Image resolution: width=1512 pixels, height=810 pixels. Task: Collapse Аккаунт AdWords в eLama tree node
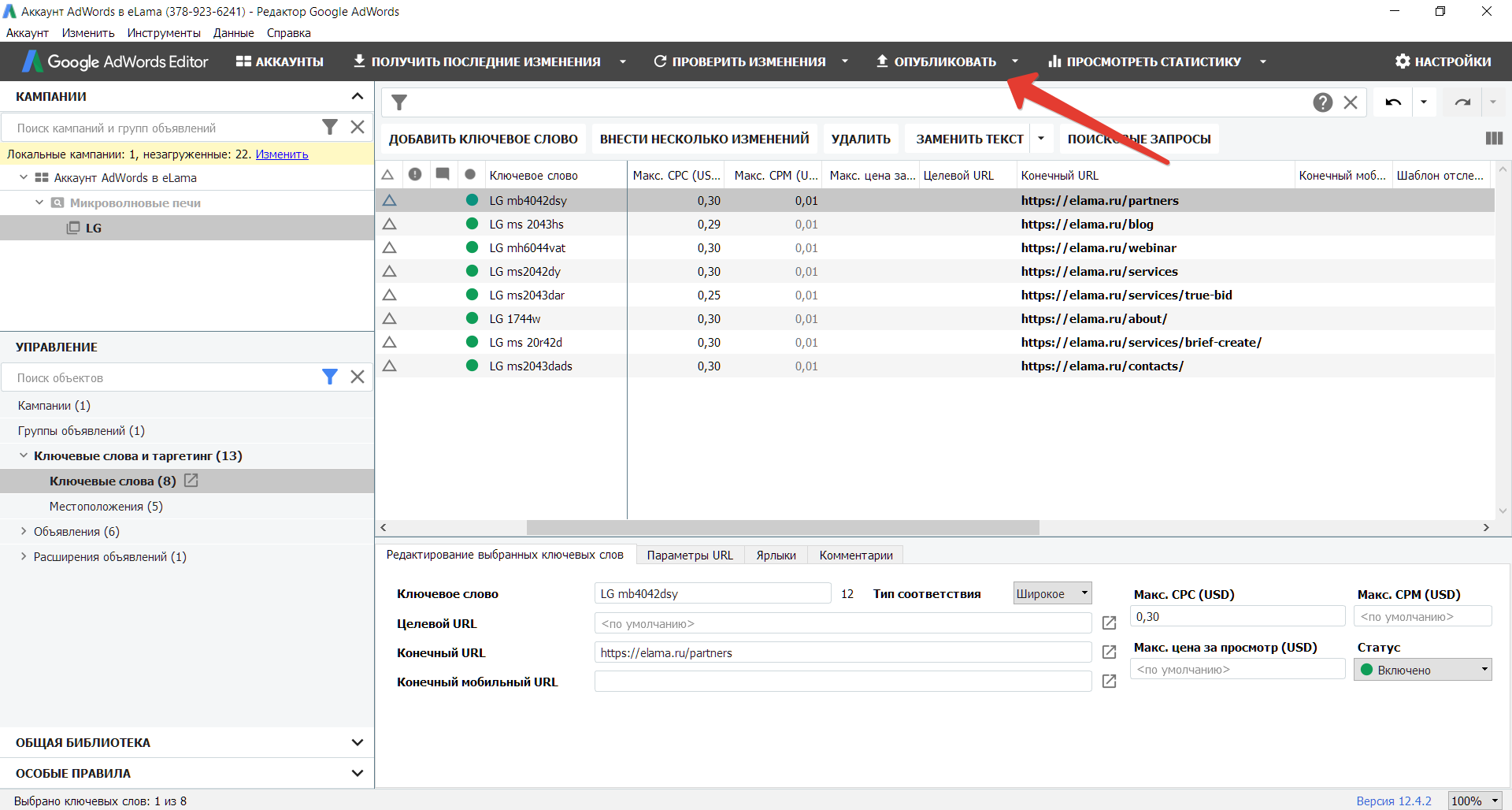point(24,177)
